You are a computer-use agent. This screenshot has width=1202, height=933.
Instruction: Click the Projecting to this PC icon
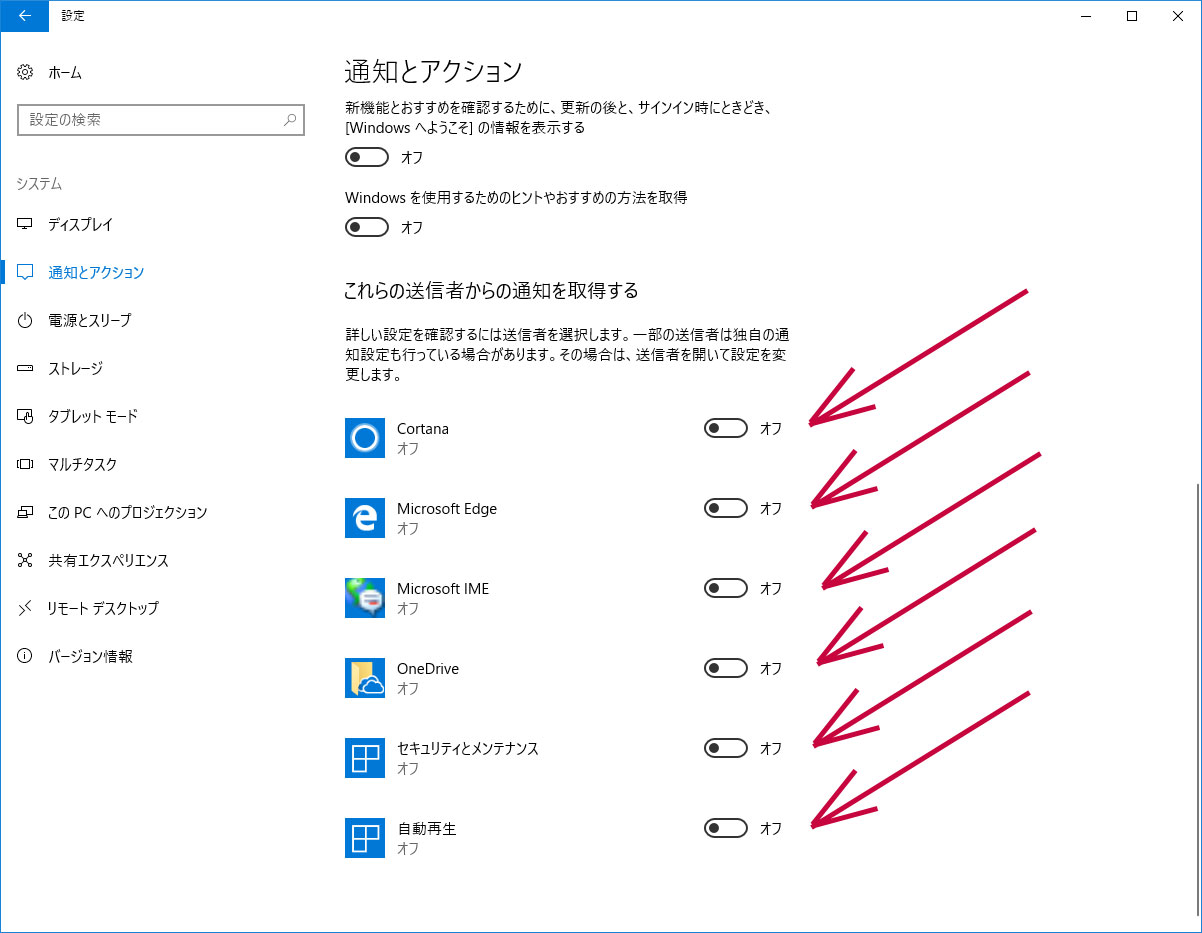point(26,512)
